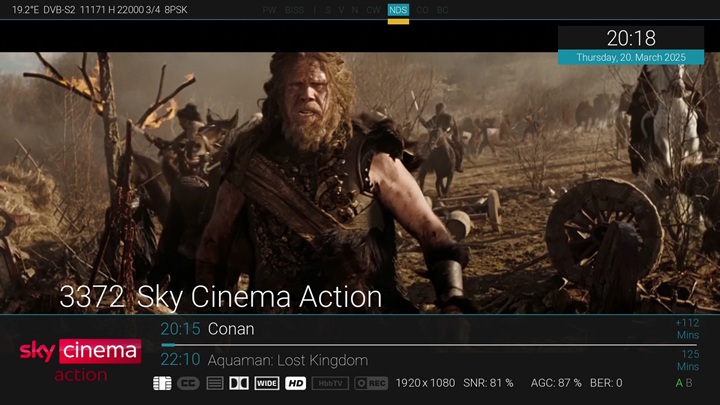Viewport: 720px width, 405px height.
Task: Click the teletext lines icon
Action: pos(214,383)
